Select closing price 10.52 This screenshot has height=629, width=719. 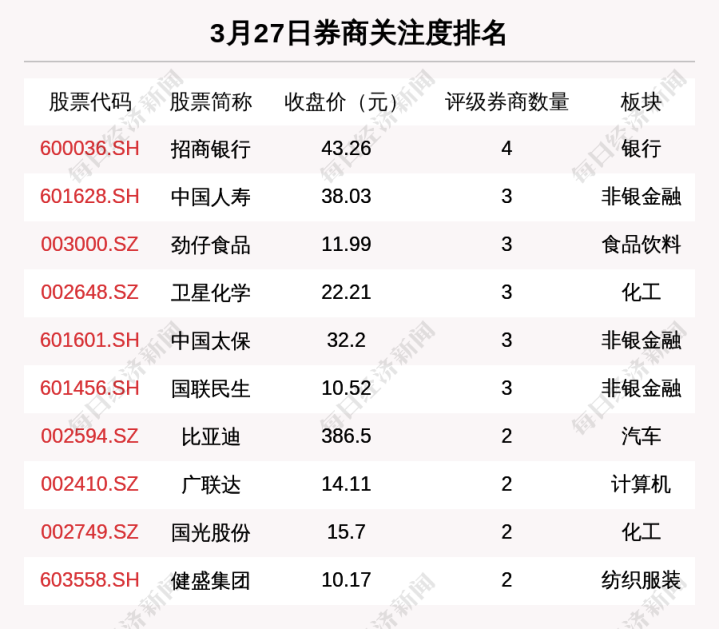[x=346, y=388]
